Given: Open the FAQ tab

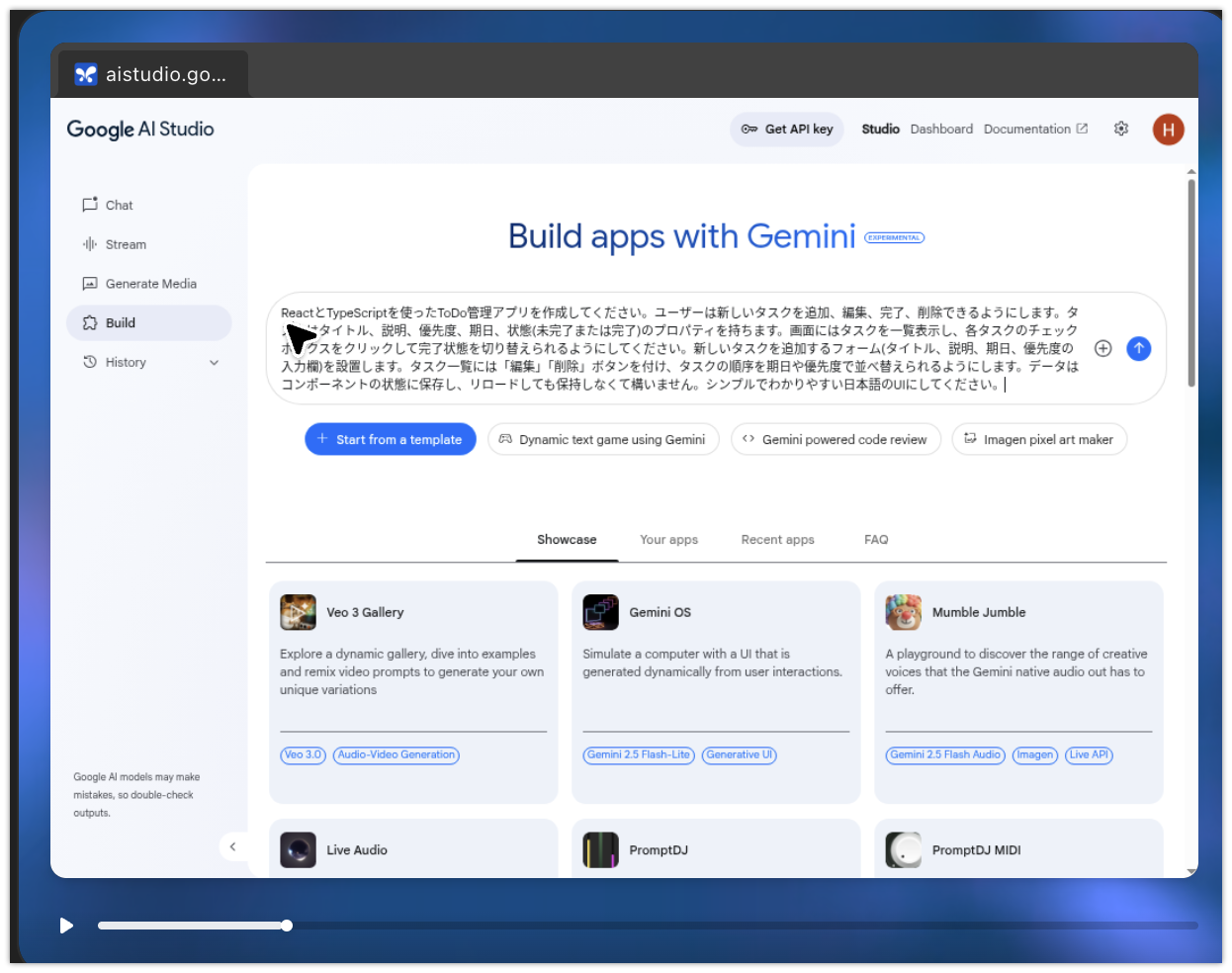Looking at the screenshot, I should (x=876, y=540).
